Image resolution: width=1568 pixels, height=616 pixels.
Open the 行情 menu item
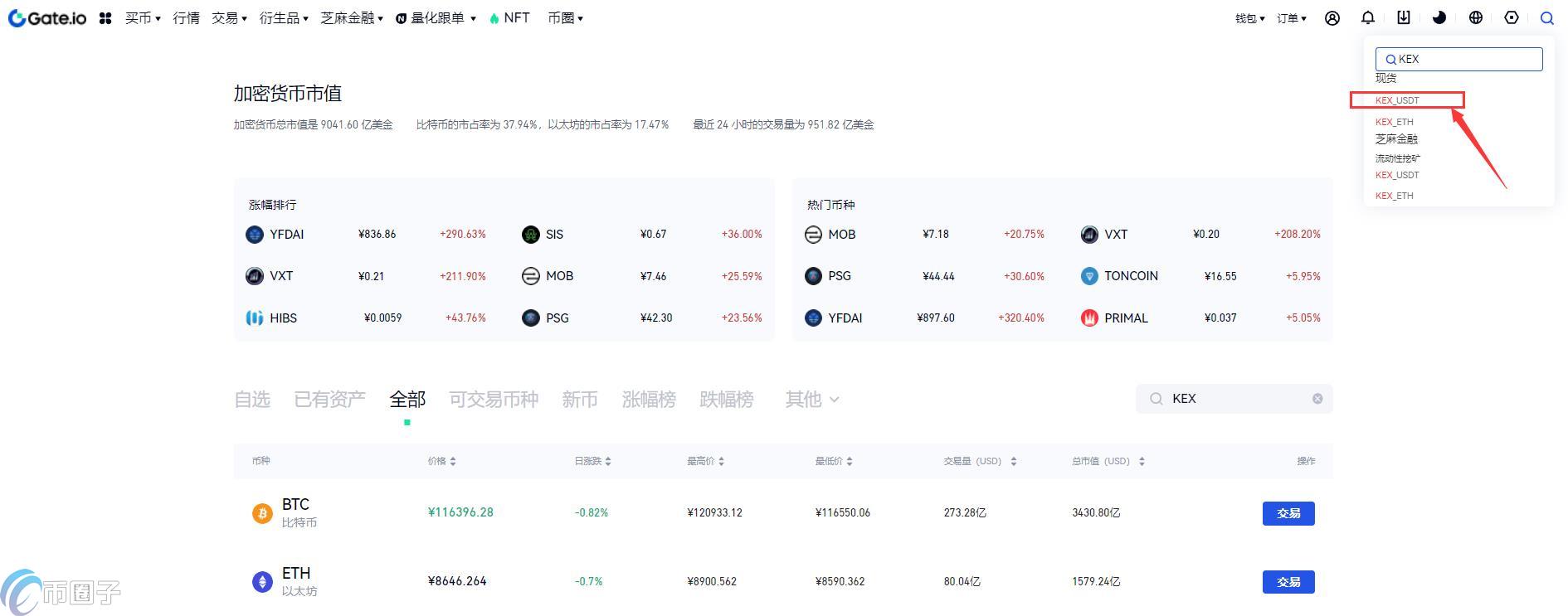(x=186, y=17)
